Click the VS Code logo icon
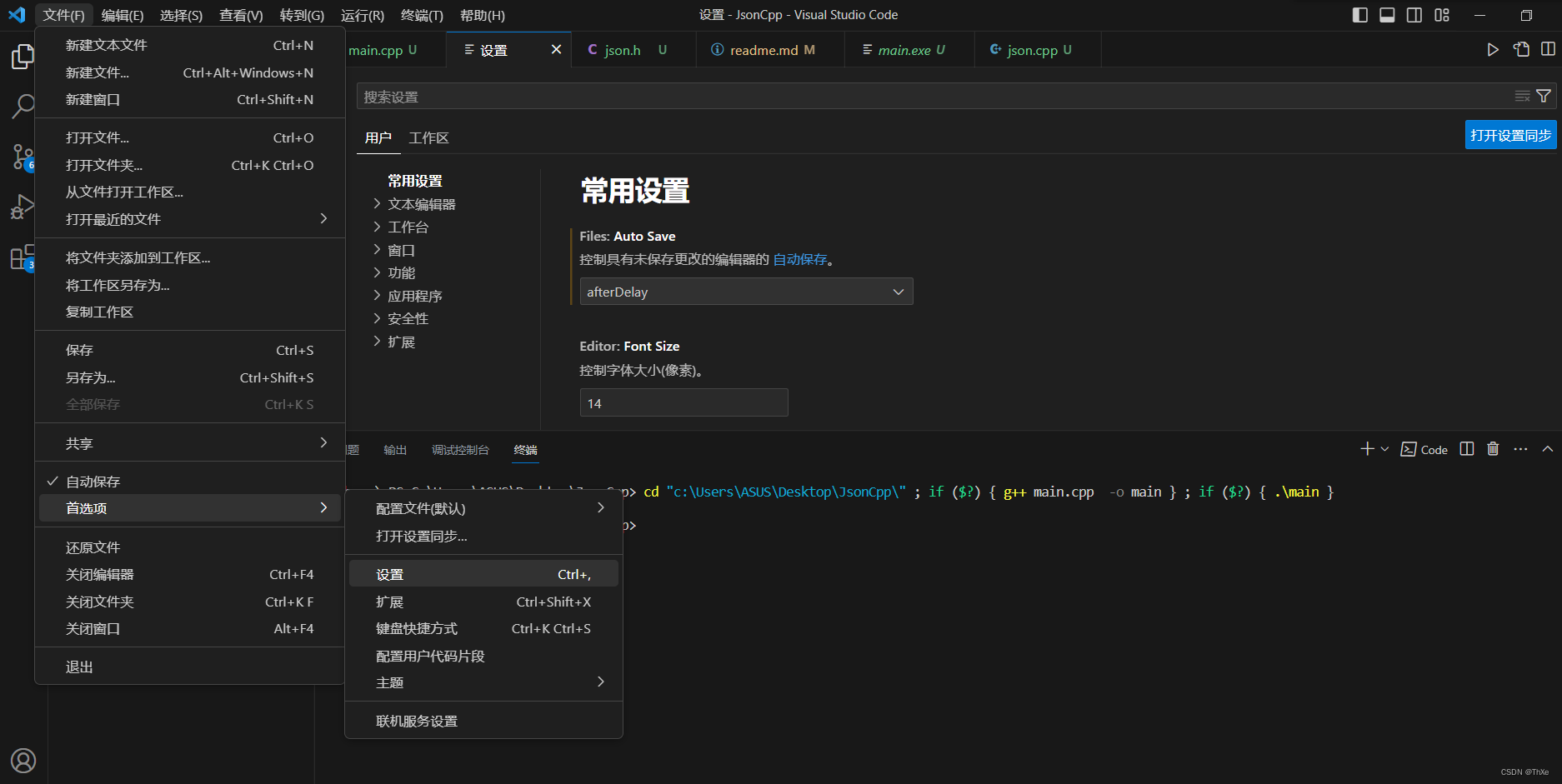The width and height of the screenshot is (1562, 784). click(x=17, y=15)
